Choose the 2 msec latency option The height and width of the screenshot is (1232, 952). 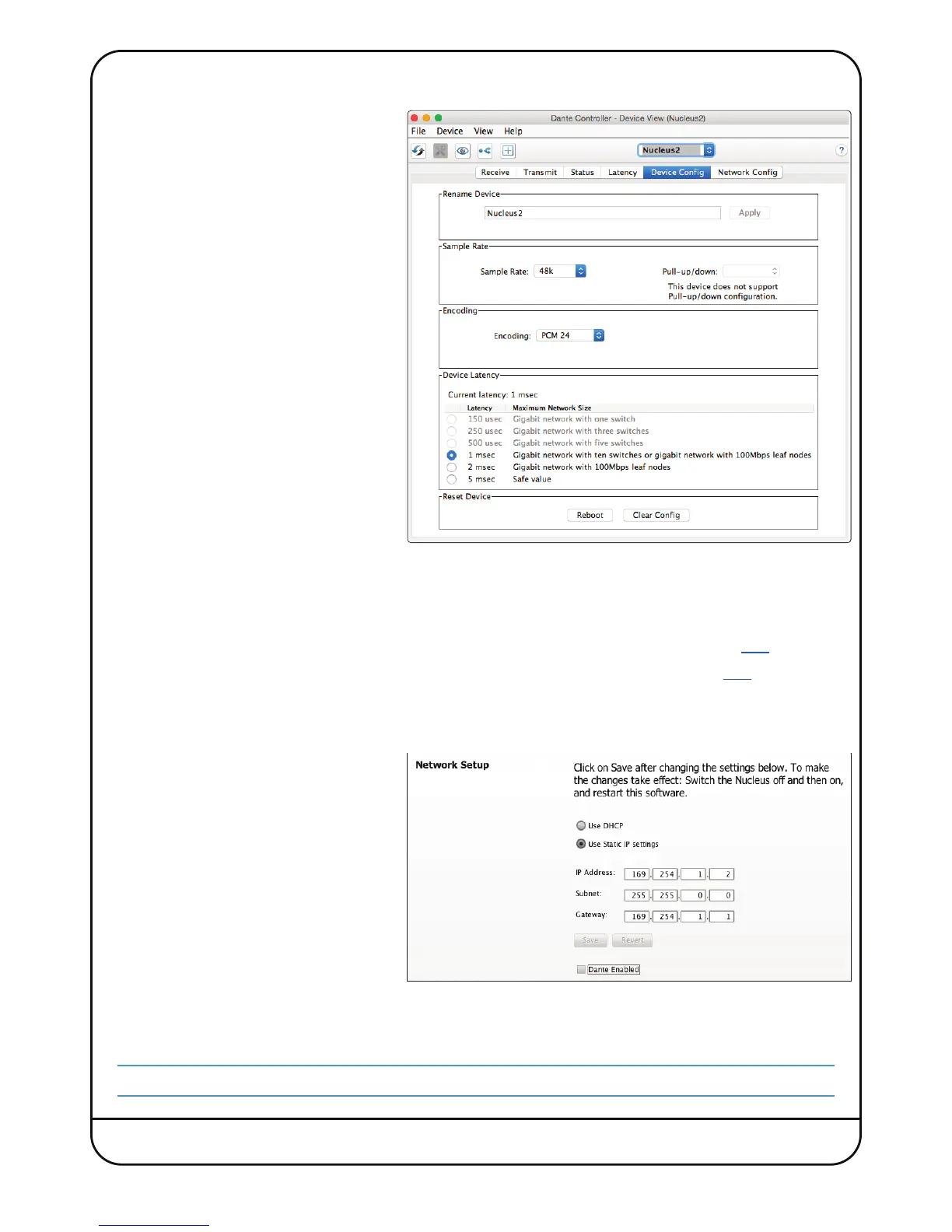[452, 467]
